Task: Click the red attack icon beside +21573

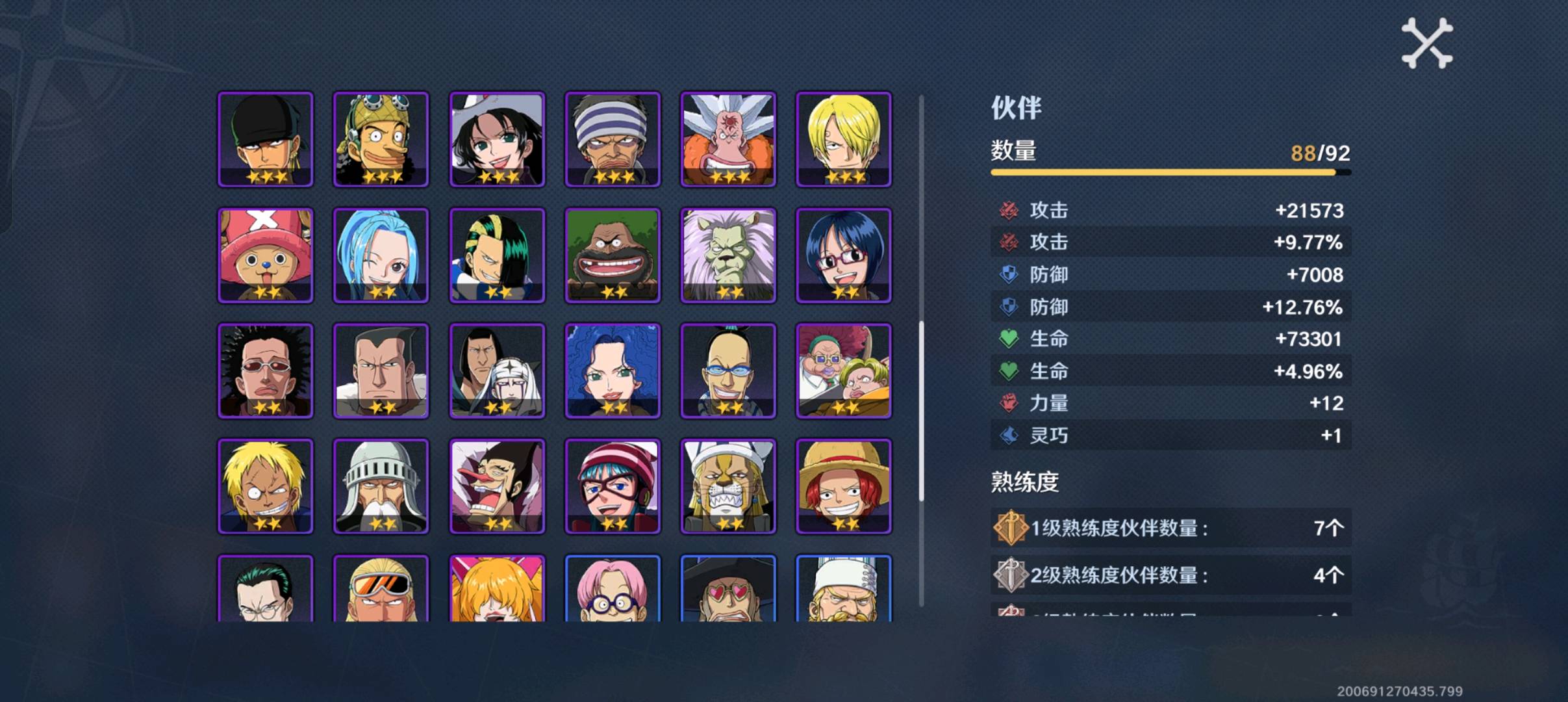Action: pyautogui.click(x=1008, y=210)
